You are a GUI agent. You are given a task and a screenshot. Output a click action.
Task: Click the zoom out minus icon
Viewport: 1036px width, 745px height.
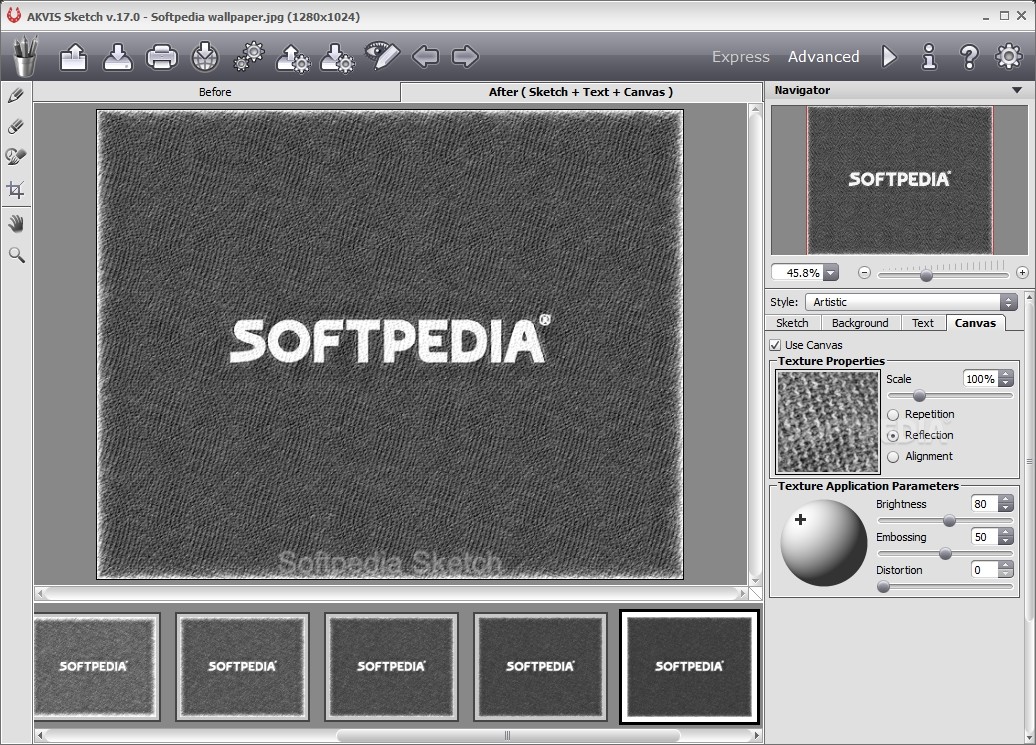pos(864,272)
